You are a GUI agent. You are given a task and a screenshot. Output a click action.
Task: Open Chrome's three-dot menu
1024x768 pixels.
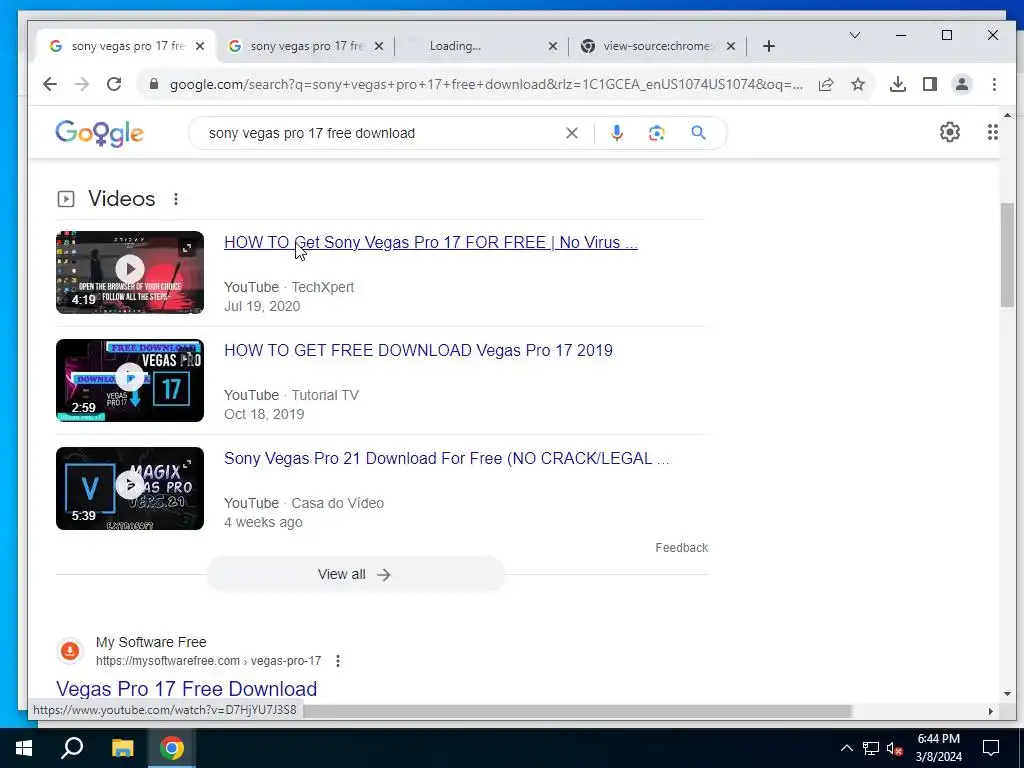coord(994,84)
